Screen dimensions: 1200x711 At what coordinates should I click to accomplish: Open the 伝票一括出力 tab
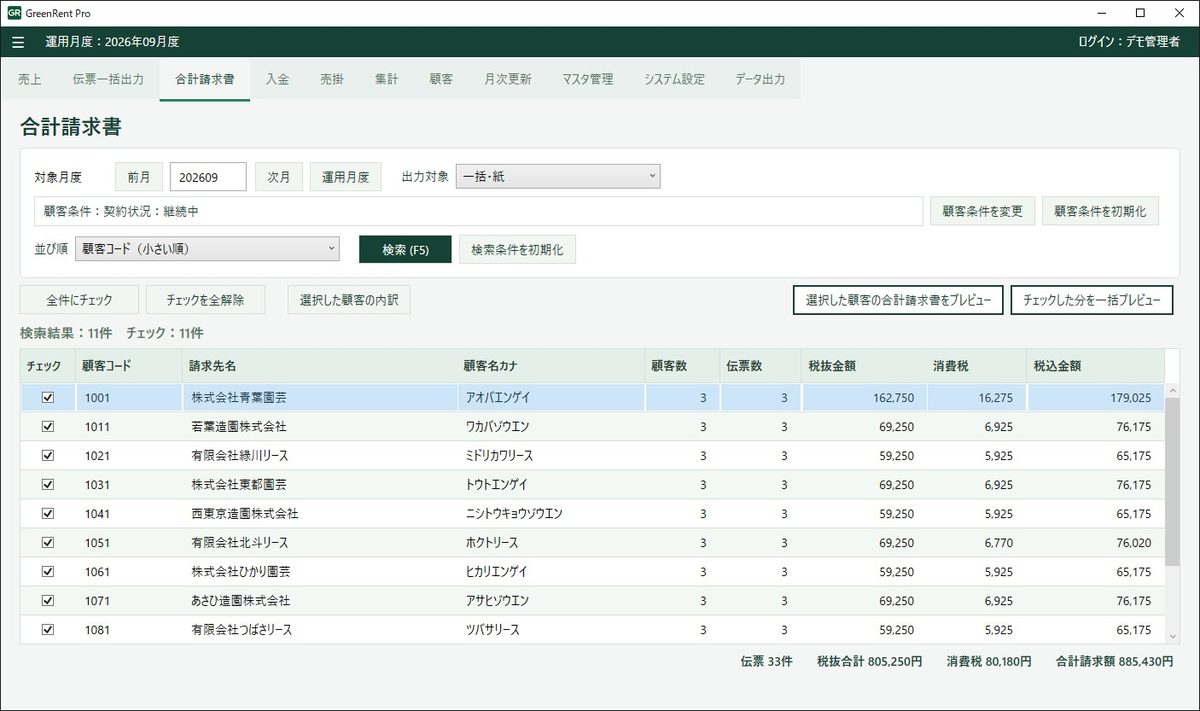point(108,79)
